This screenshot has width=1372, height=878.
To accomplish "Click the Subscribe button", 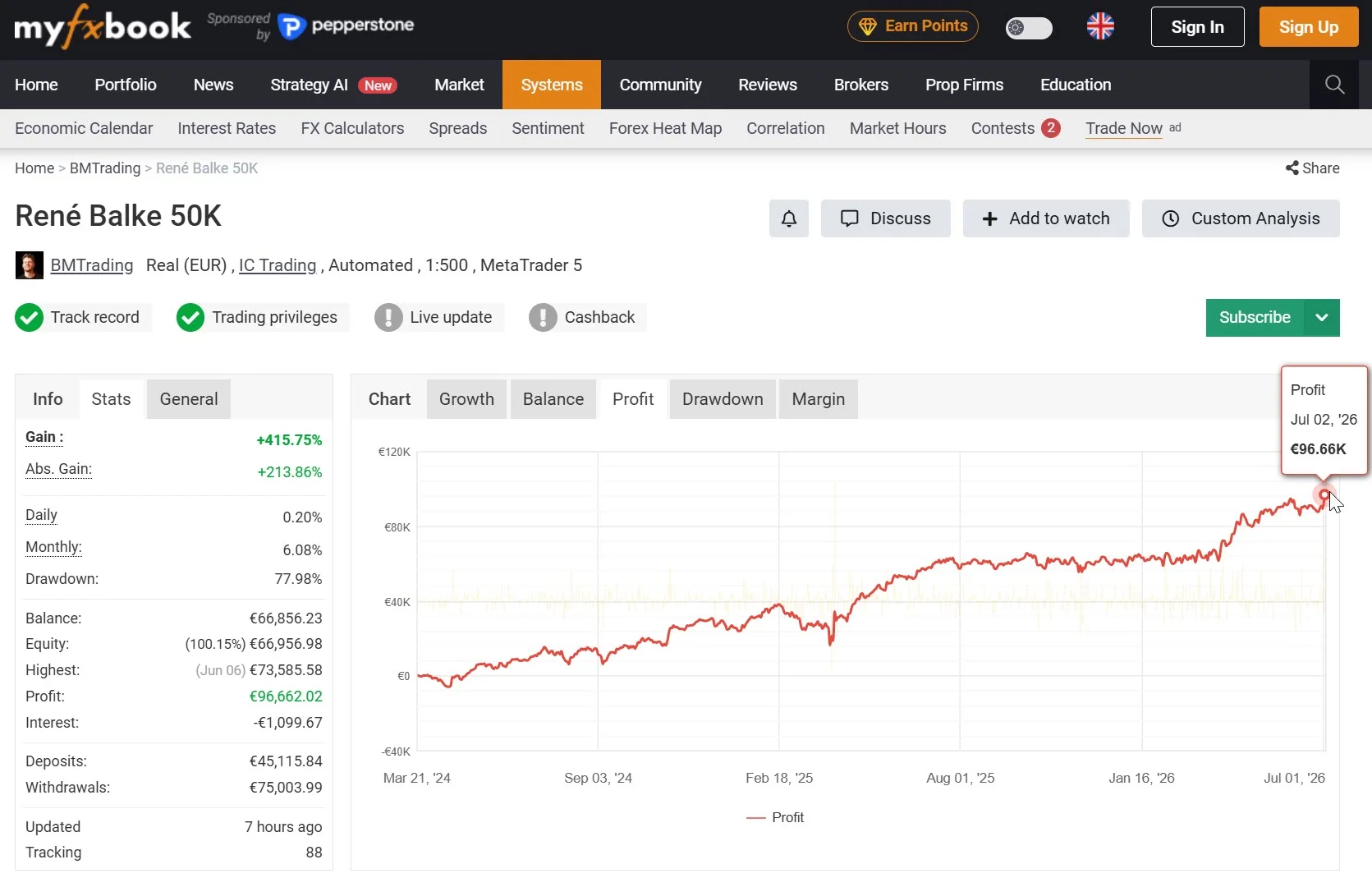I will click(1255, 318).
